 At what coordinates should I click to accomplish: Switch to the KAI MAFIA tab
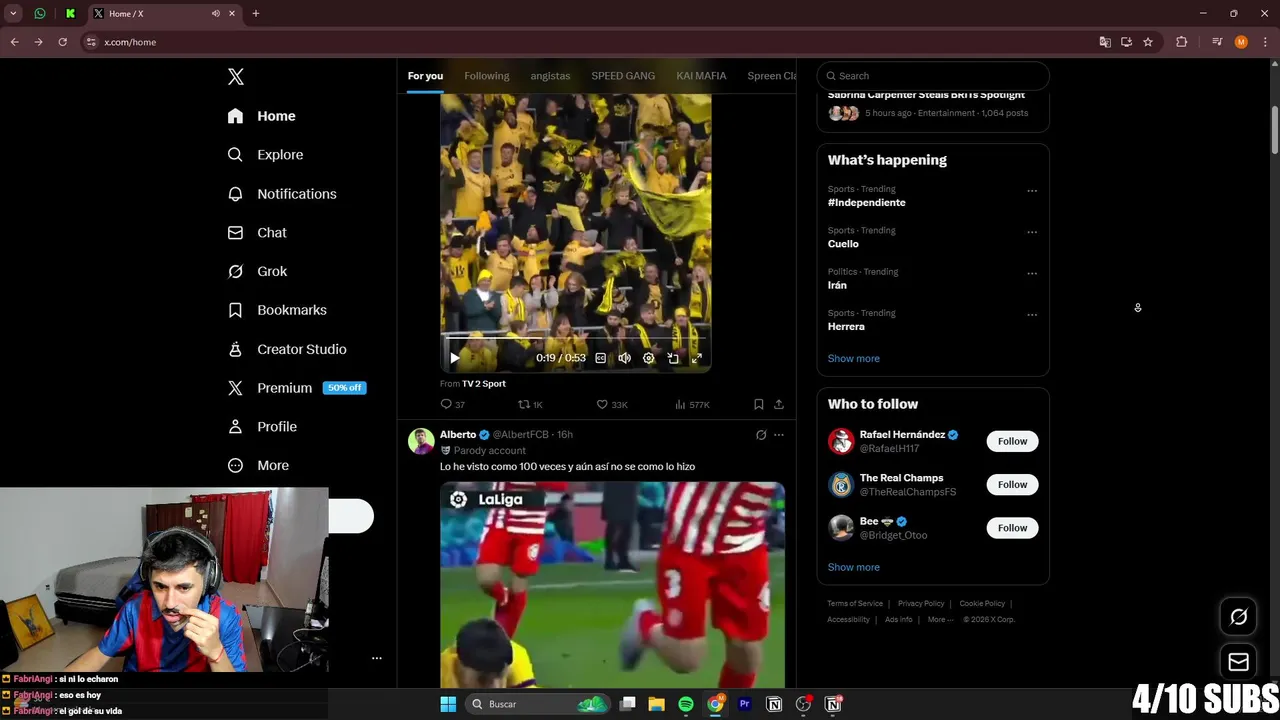701,76
